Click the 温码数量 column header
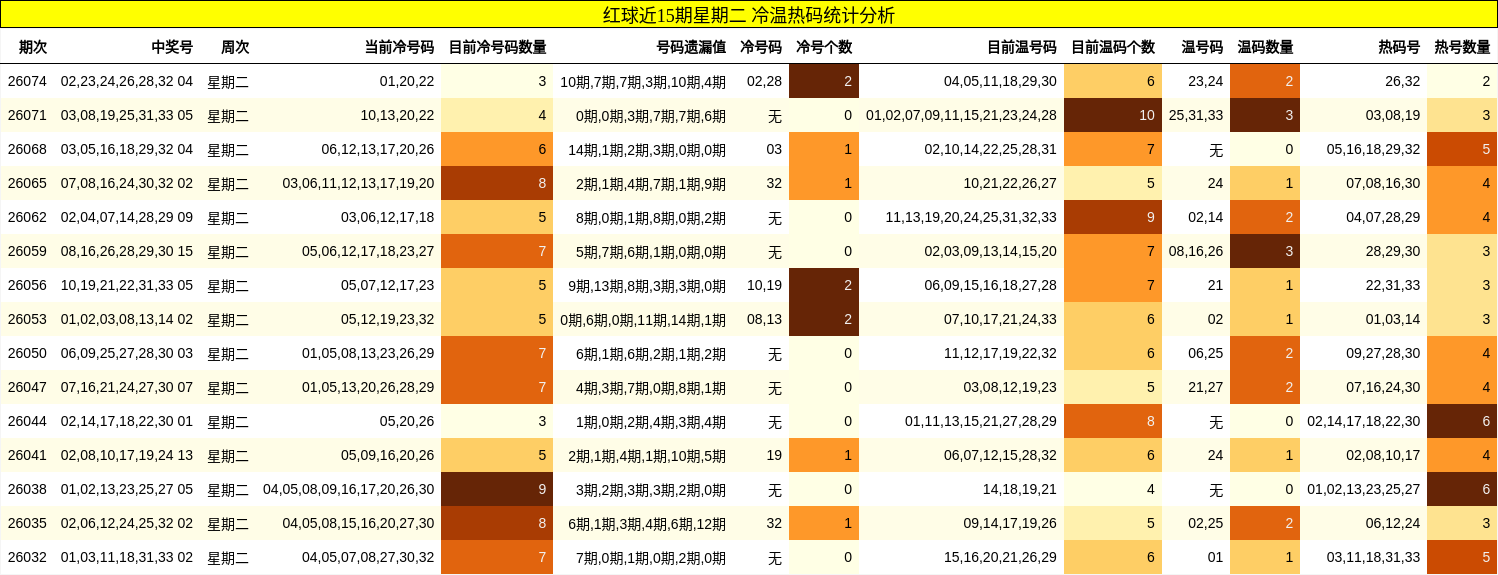The image size is (1498, 575). click(x=1265, y=47)
